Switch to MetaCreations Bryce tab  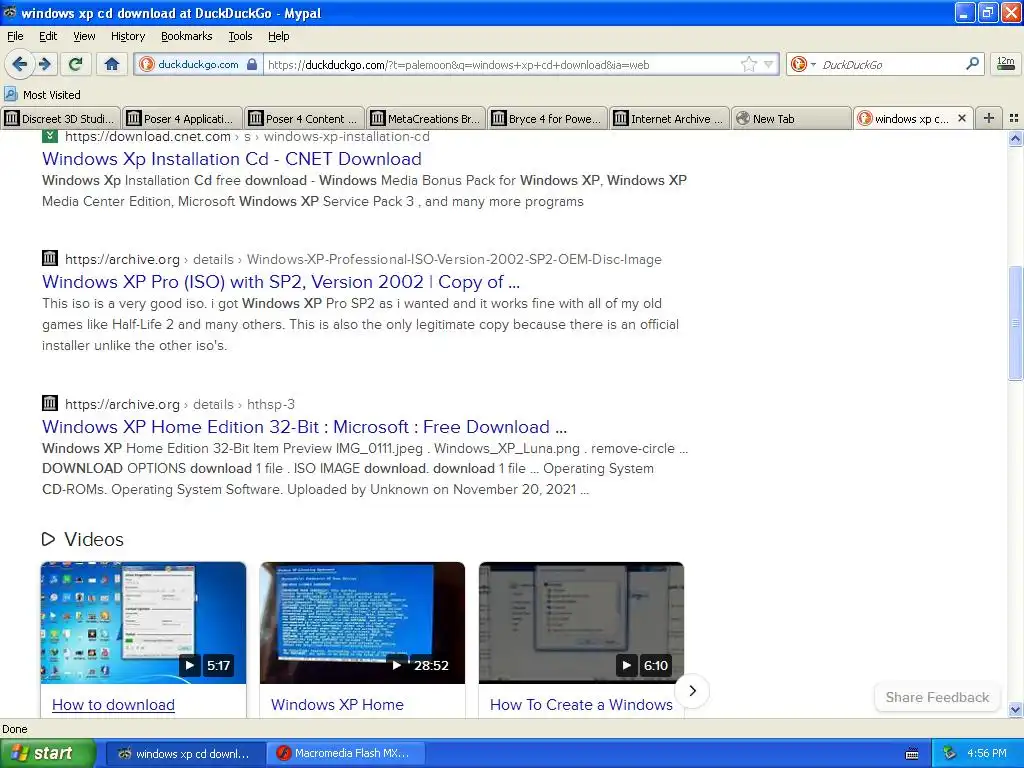(426, 118)
